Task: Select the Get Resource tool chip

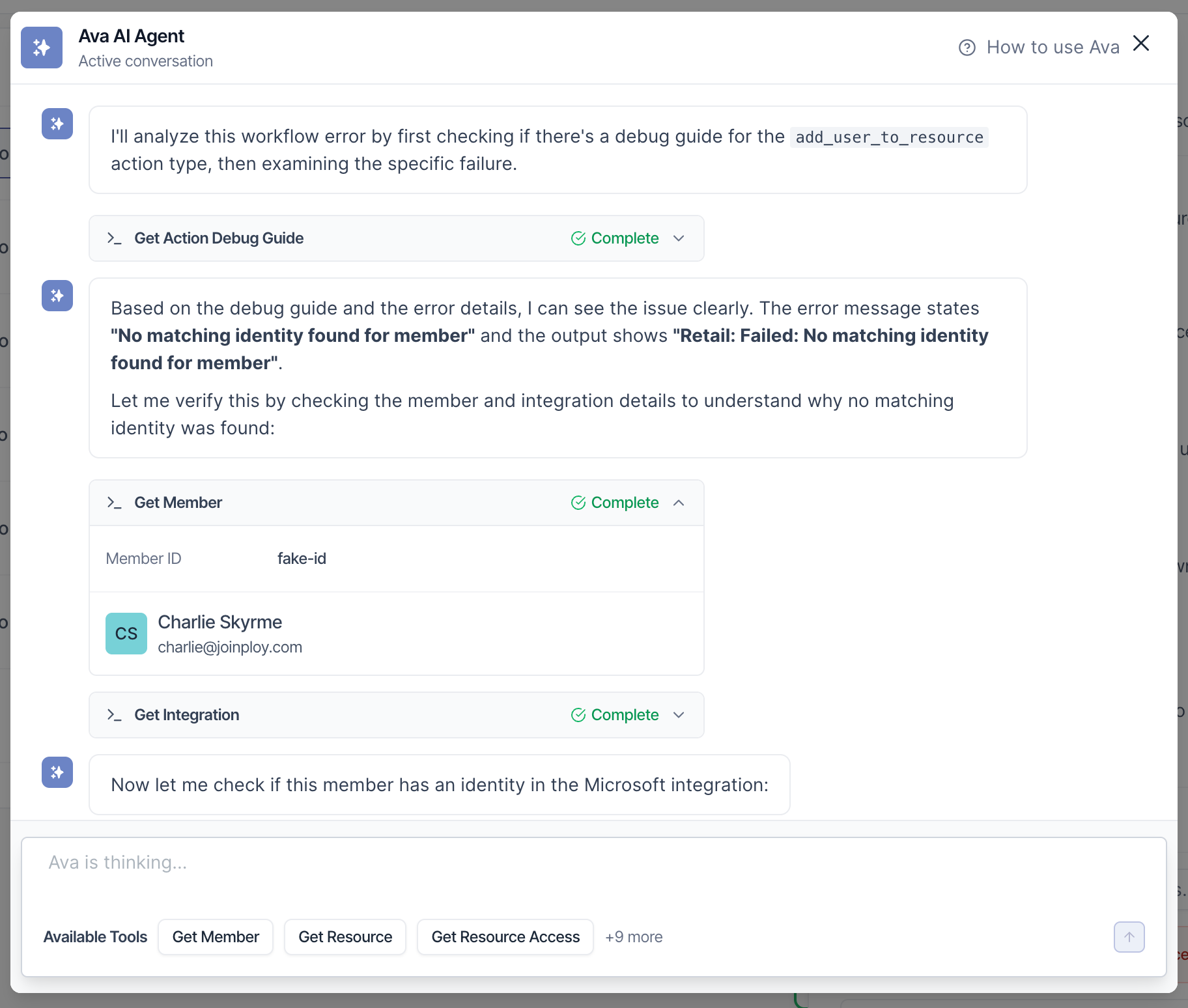Action: tap(345, 937)
